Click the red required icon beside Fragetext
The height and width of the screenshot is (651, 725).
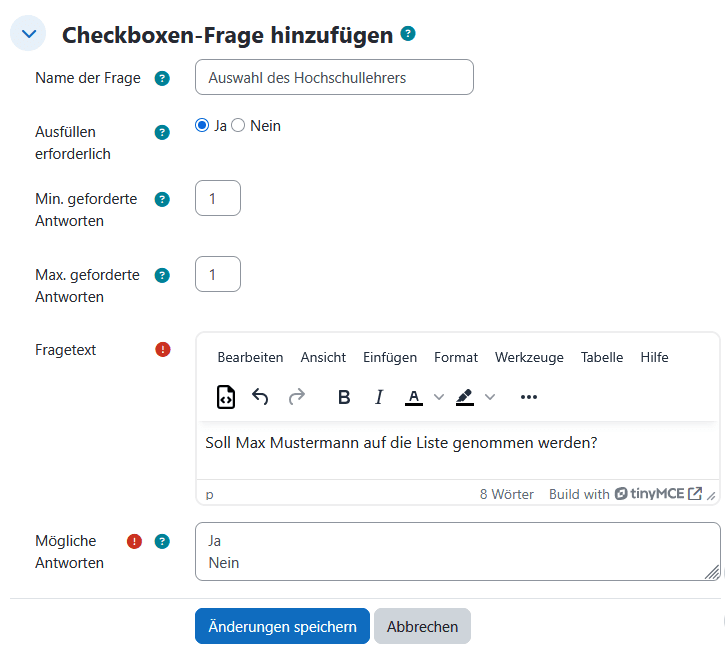pyautogui.click(x=163, y=350)
